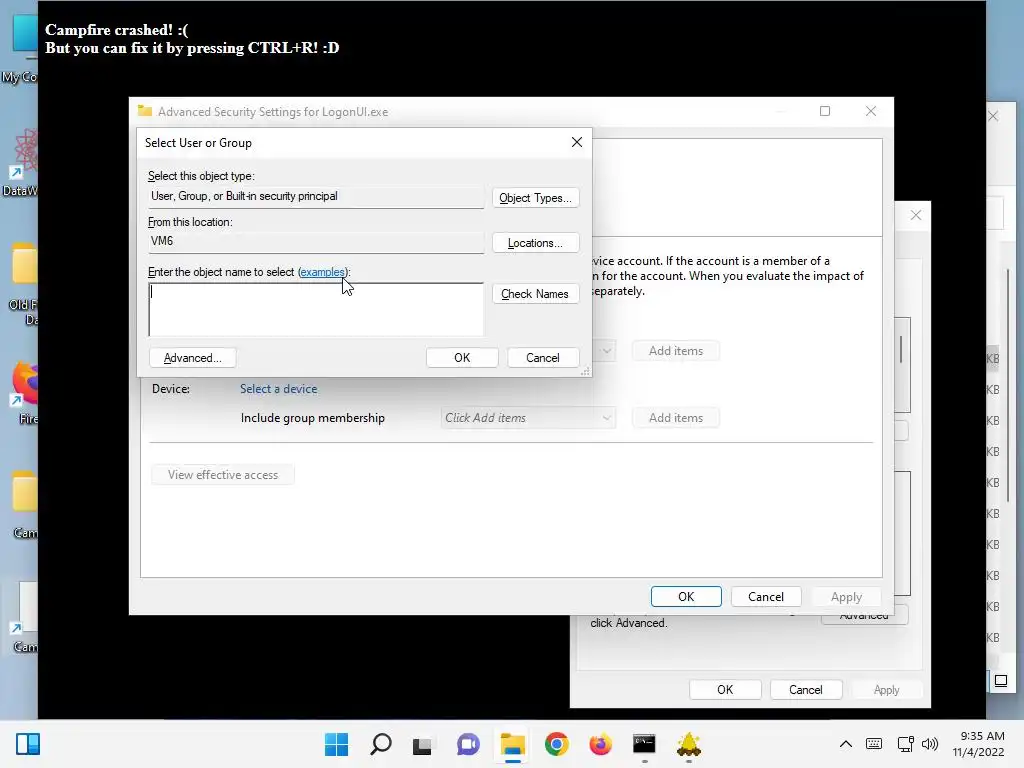Screen dimensions: 1024x768
Task: Click Object Types button
Action: coord(536,198)
